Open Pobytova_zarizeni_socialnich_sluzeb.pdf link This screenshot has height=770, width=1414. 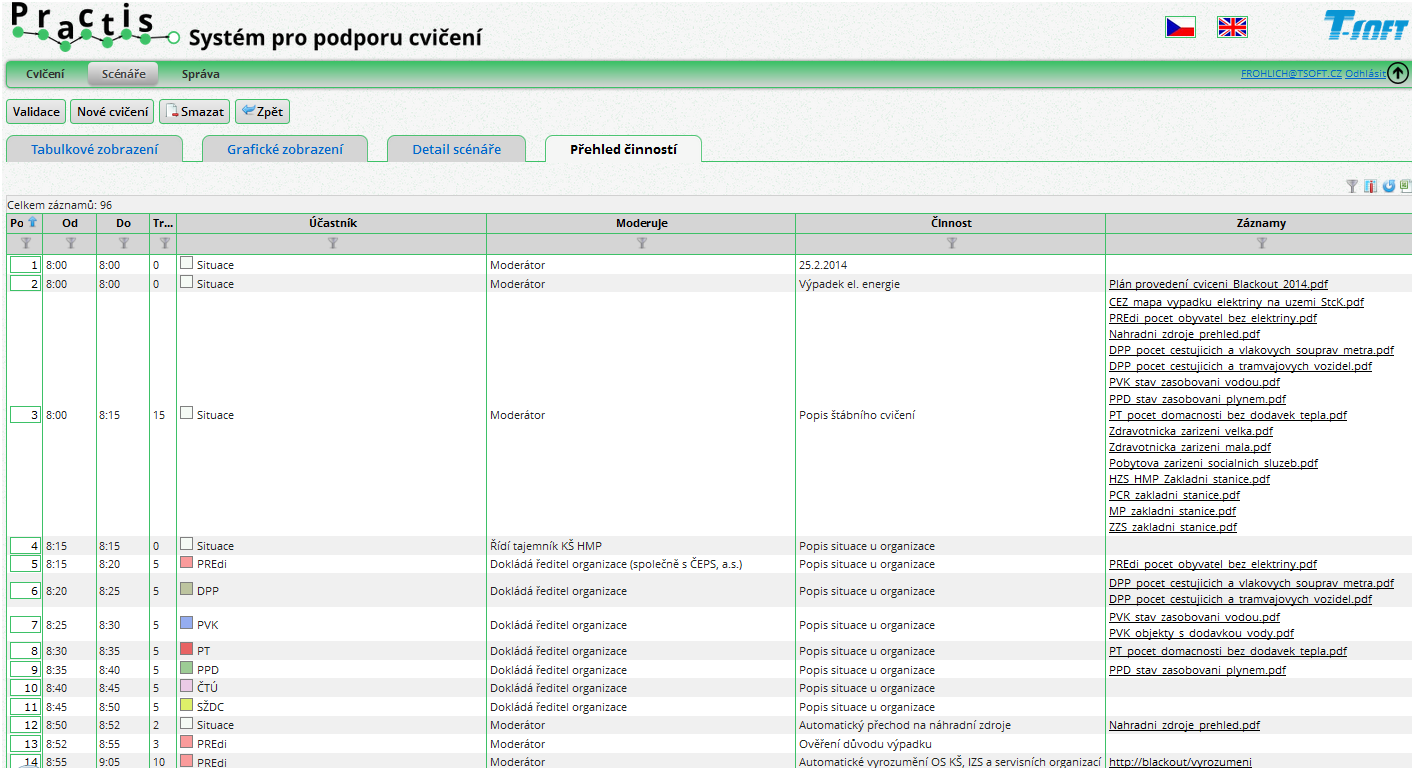coord(1213,463)
